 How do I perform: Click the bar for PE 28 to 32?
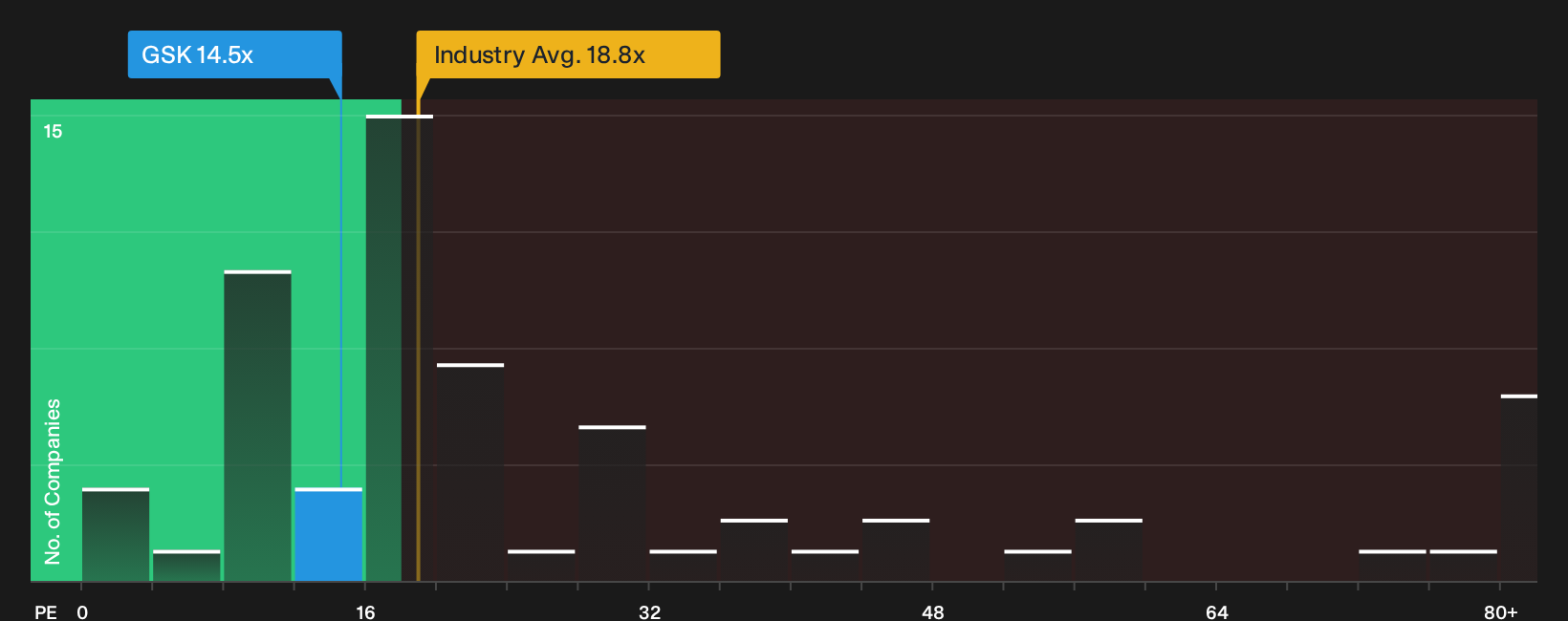pos(612,503)
